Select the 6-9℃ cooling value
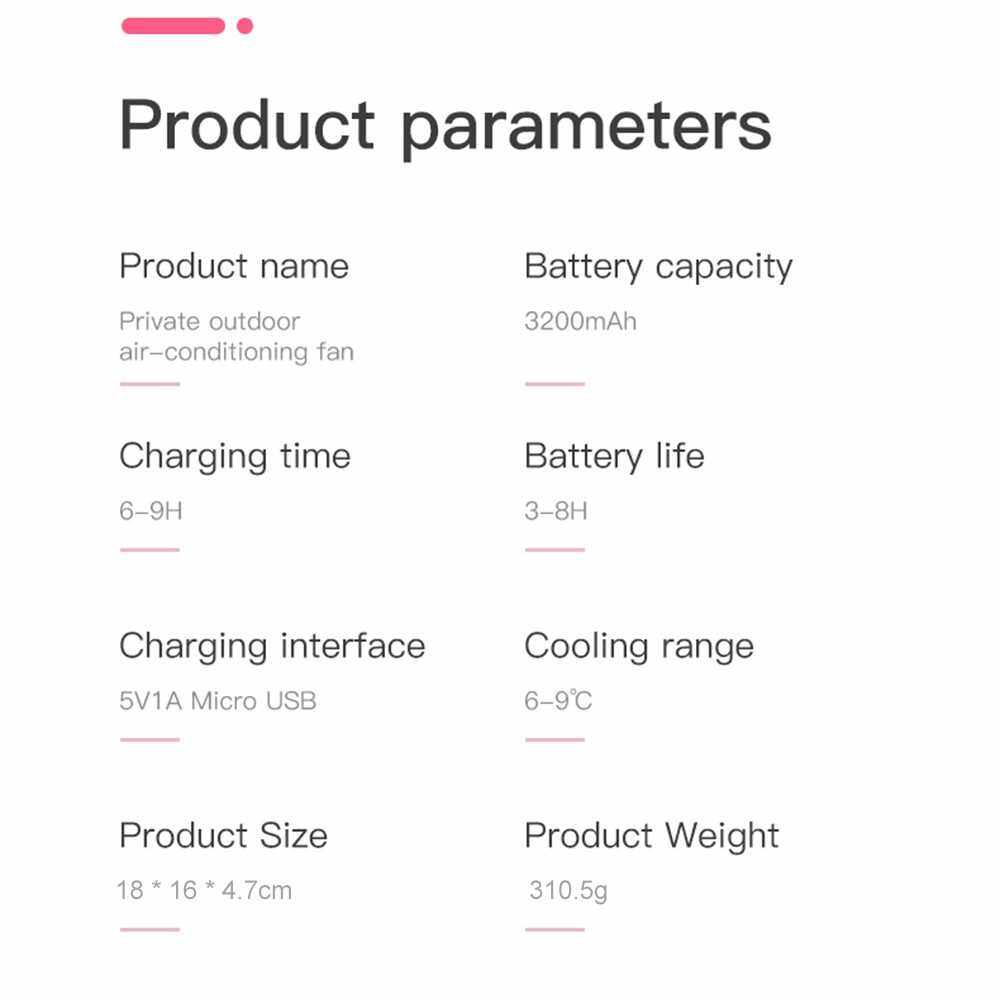Screen dimensions: 1000x1000 (x=558, y=701)
